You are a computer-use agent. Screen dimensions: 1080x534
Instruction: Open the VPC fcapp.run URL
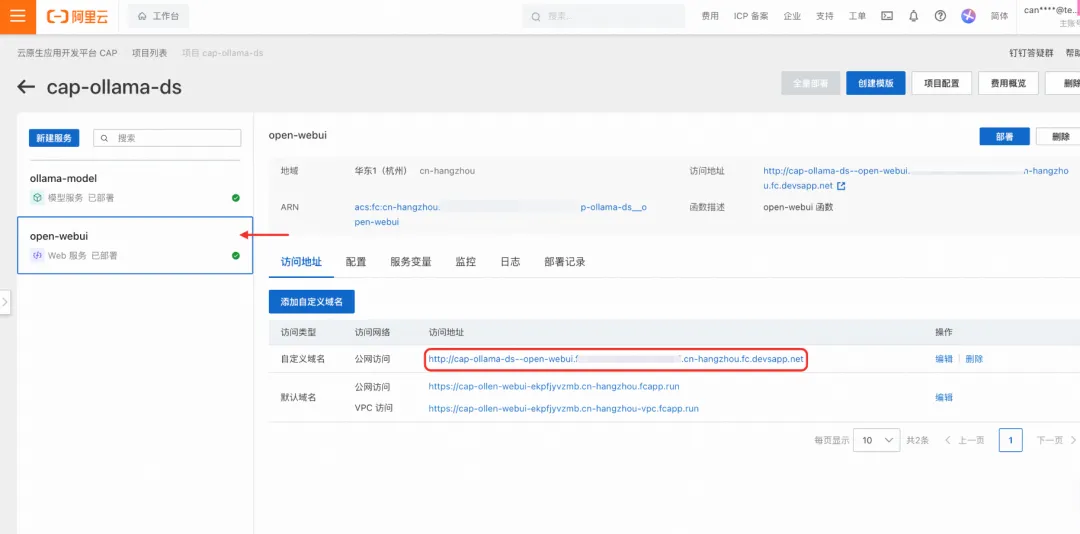click(563, 409)
